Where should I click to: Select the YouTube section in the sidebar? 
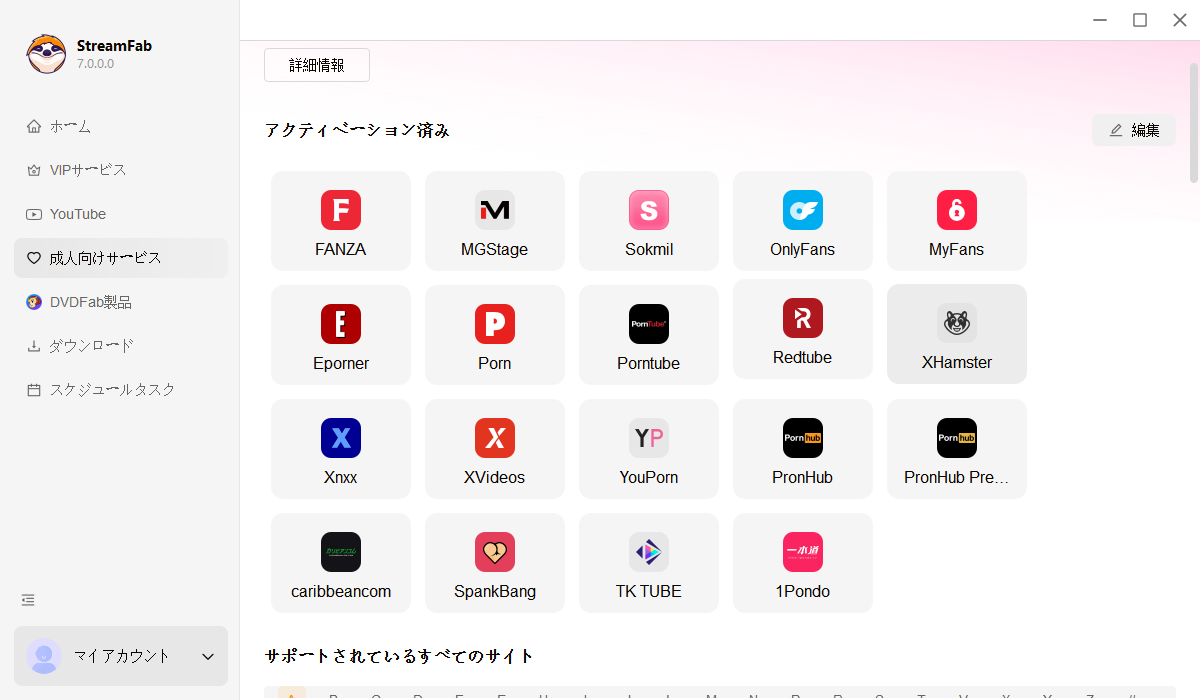coord(76,213)
